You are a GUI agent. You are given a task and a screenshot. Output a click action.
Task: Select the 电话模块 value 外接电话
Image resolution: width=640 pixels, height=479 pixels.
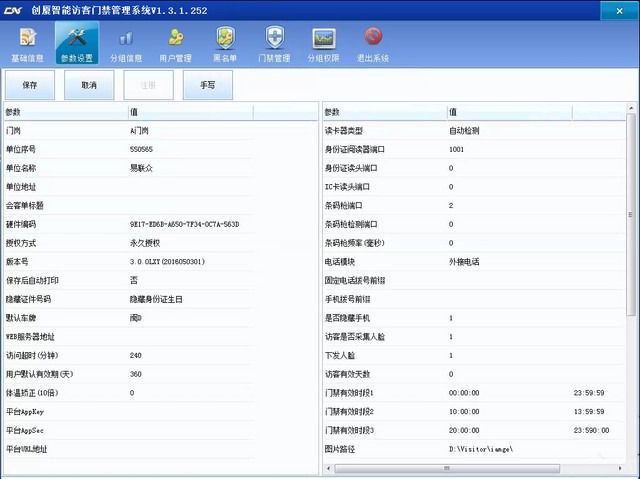(x=464, y=262)
